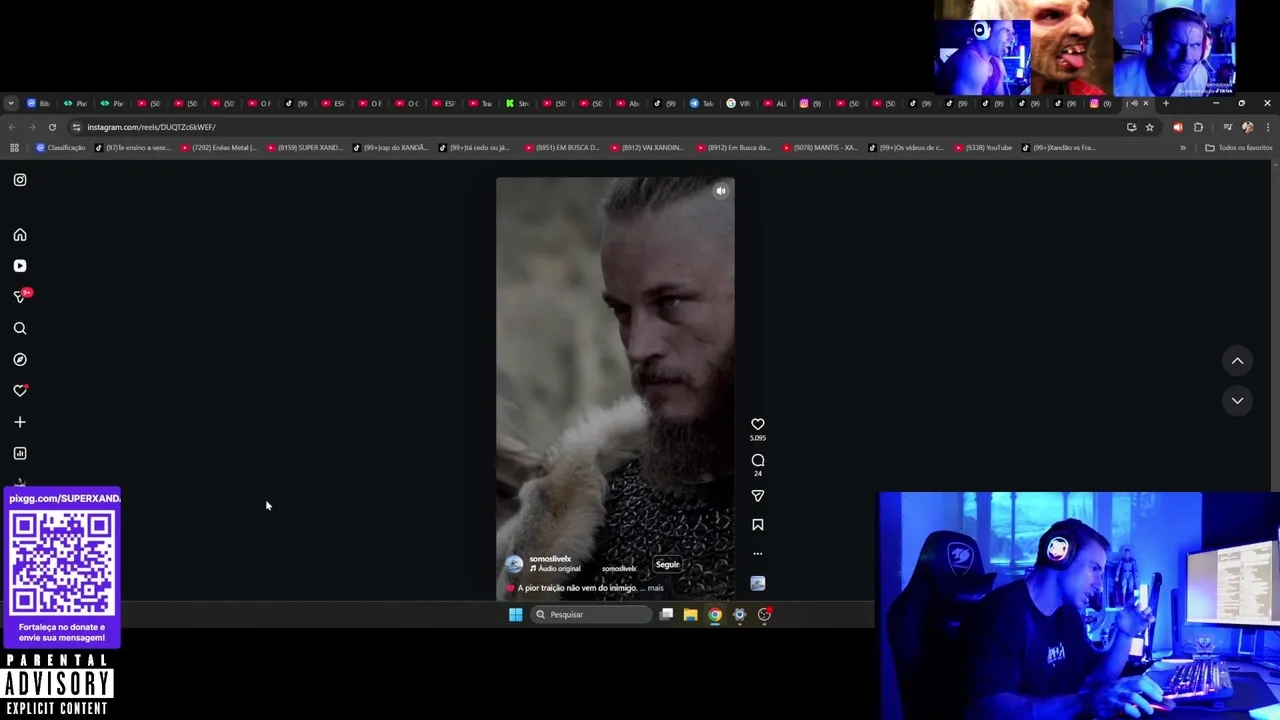The width and height of the screenshot is (1280, 720).
Task: Click the Chrome icon on taskbar
Action: click(x=715, y=615)
